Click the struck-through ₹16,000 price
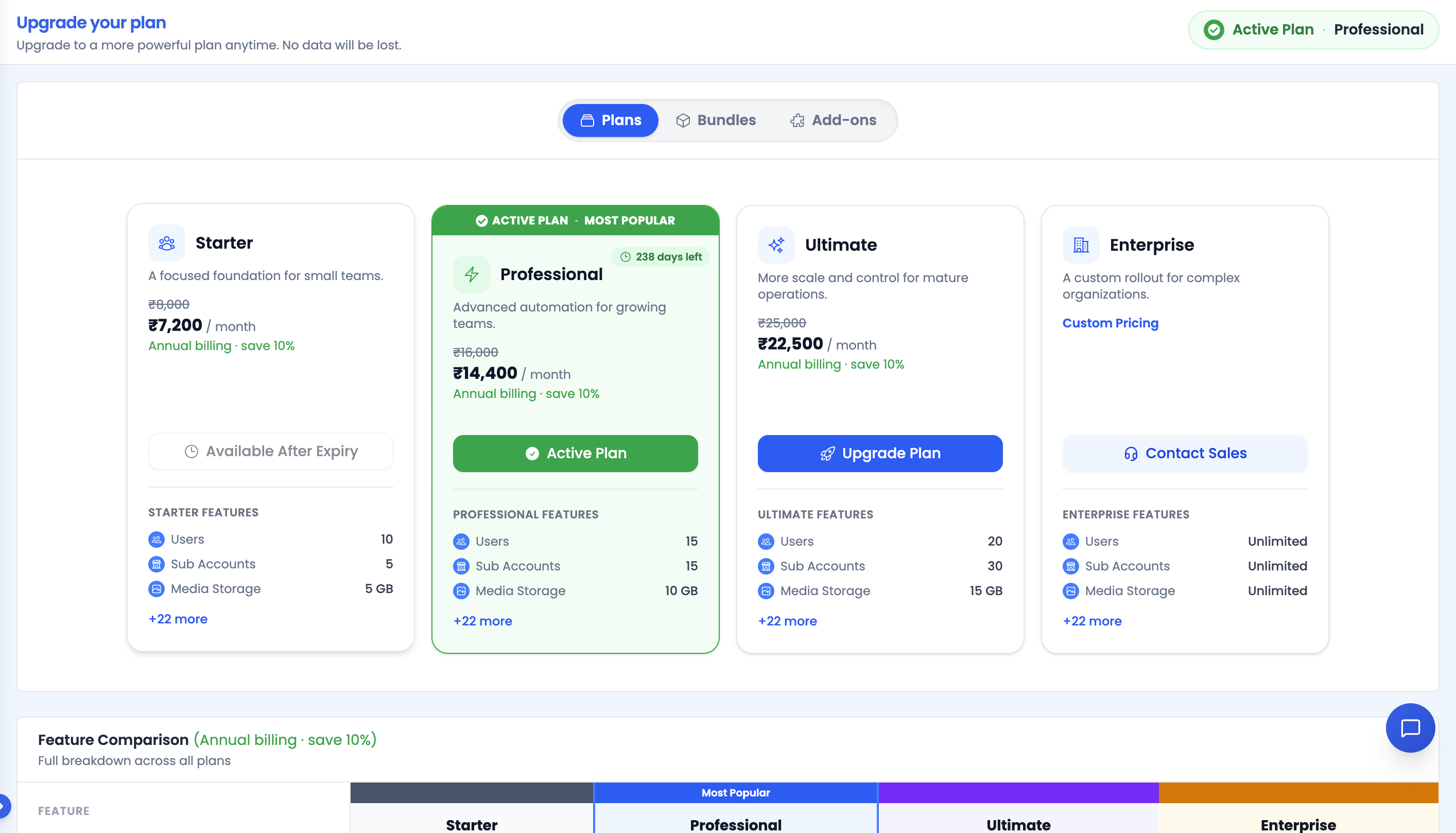Viewport: 1456px width, 833px height. point(475,353)
